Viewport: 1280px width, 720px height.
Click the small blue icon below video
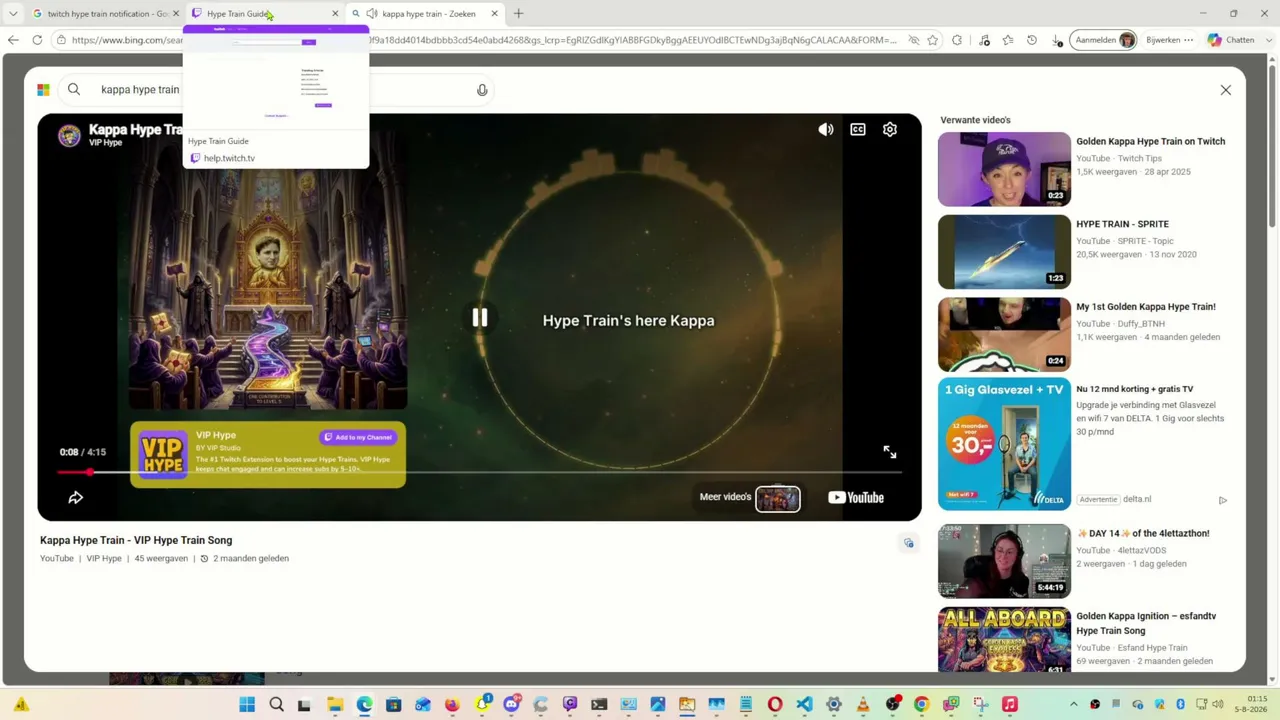pyautogui.click(x=908, y=543)
